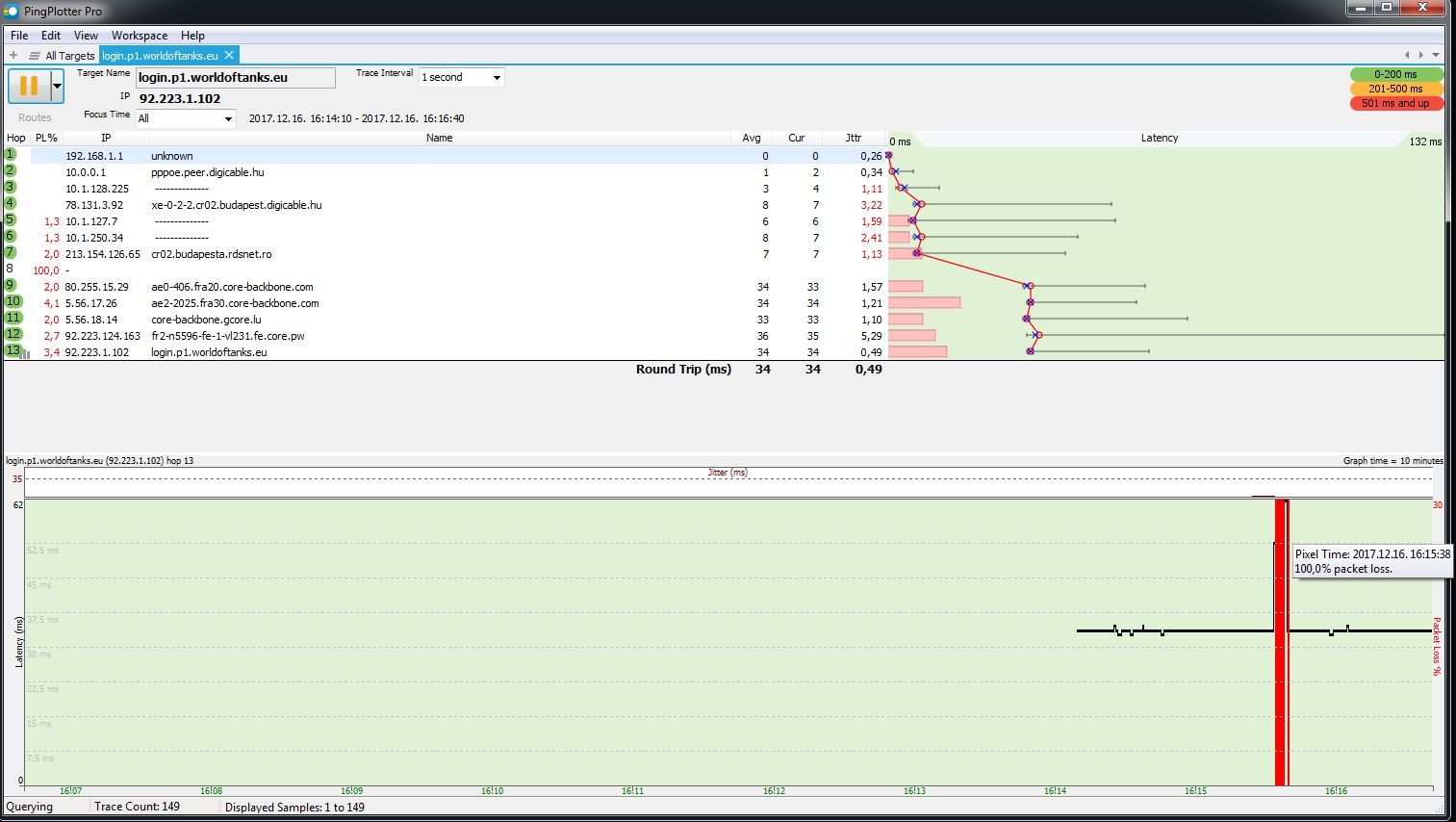The image size is (1456, 822).
Task: Open the tab list menu icon next to All Targets
Action: point(35,55)
